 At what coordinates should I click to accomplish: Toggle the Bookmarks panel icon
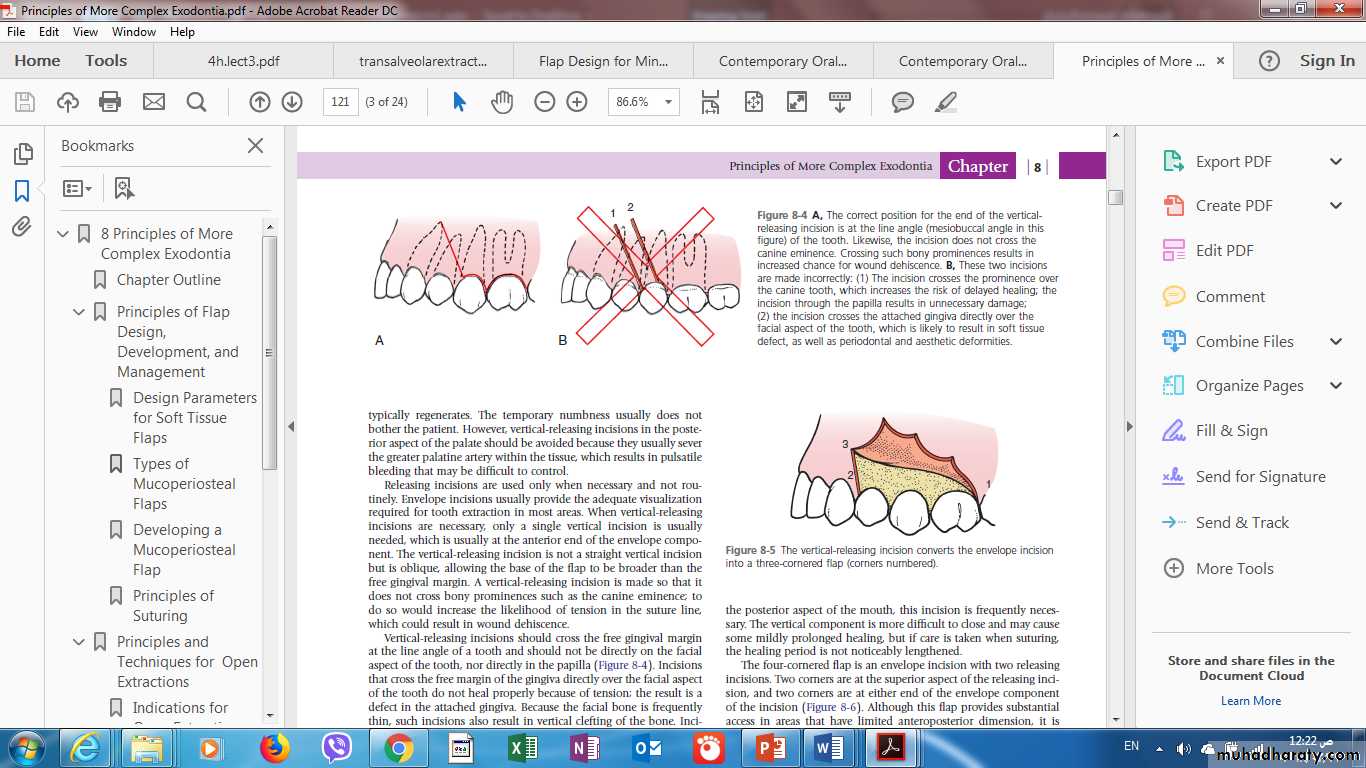point(22,190)
